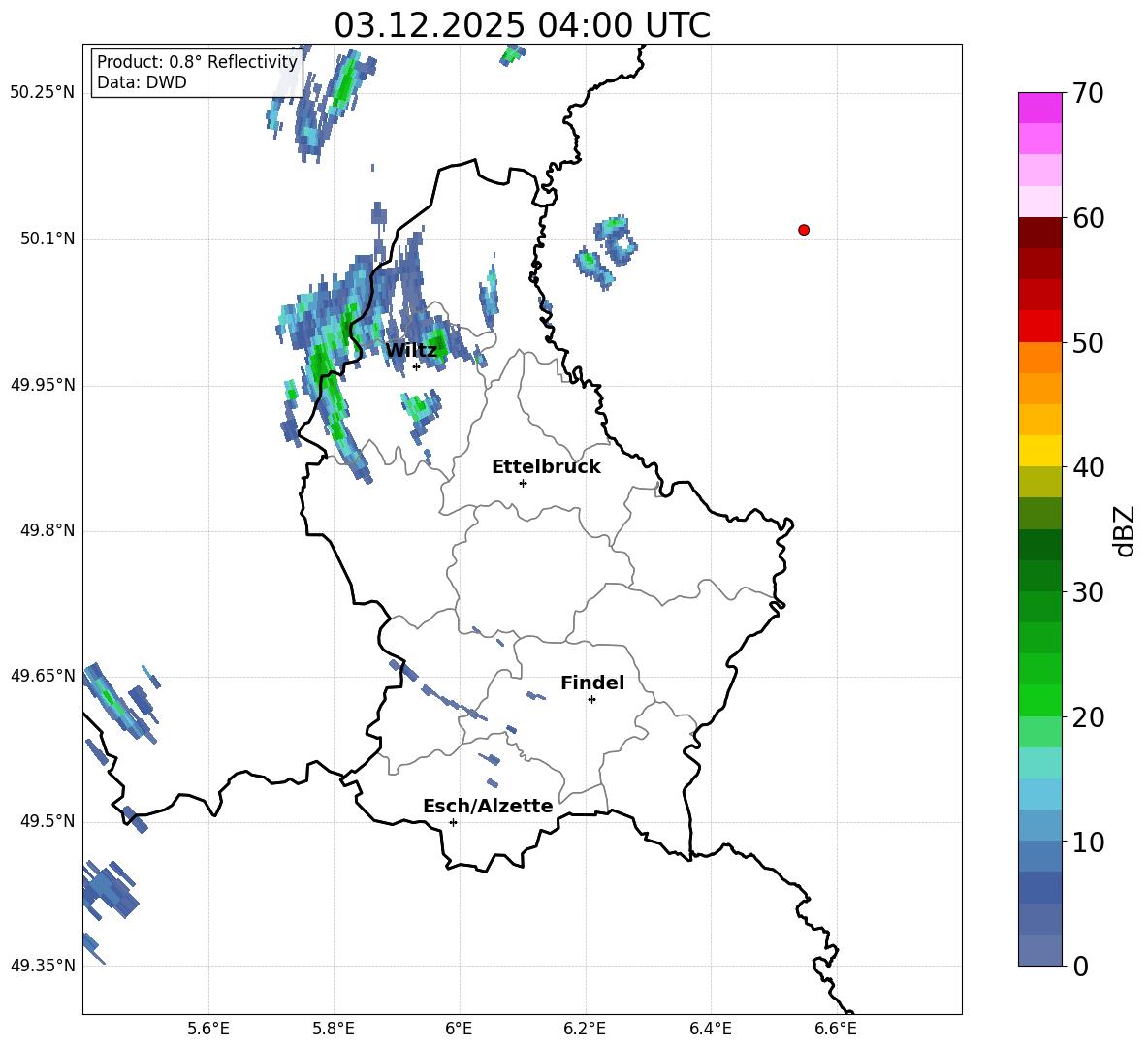The height and width of the screenshot is (1048, 1148).
Task: Click the dBZ colorbar axis label
Action: coord(1125,530)
